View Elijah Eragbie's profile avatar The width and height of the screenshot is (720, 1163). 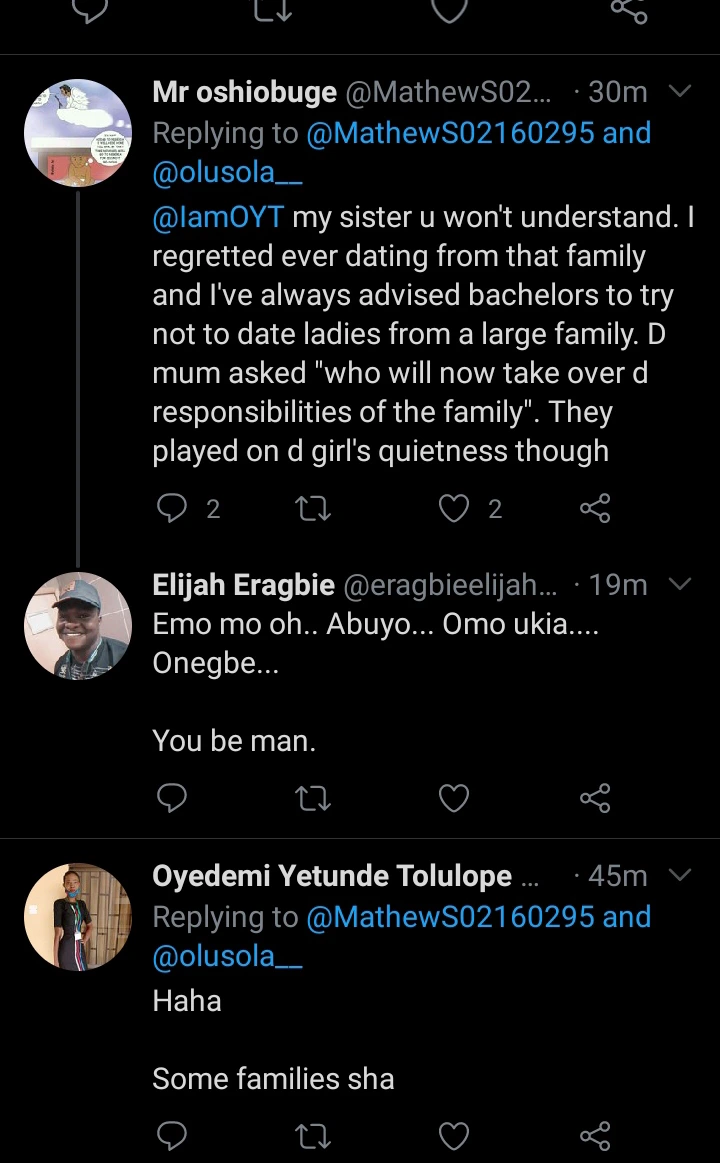78,625
